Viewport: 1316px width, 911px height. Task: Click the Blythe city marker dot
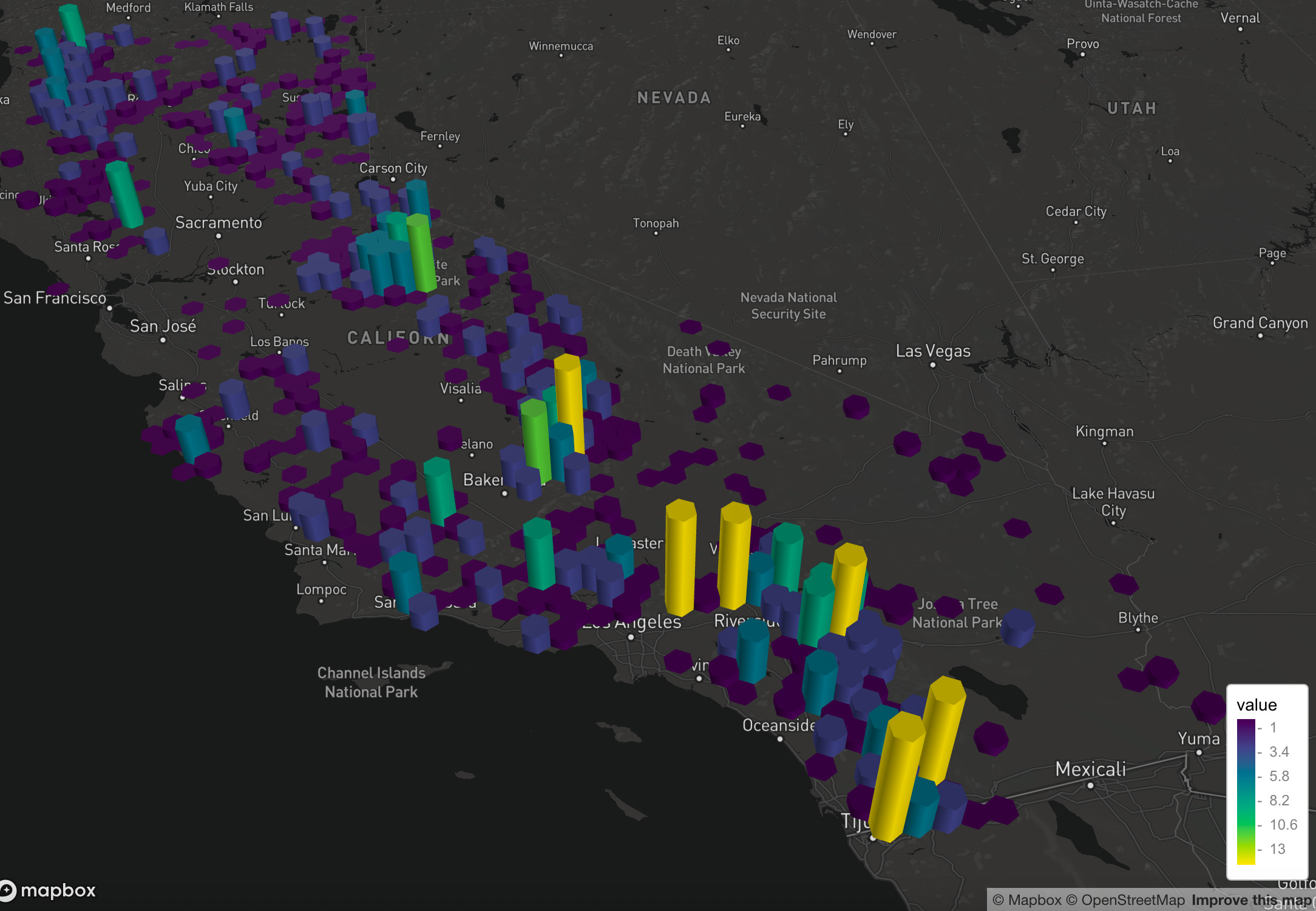pos(1138,630)
